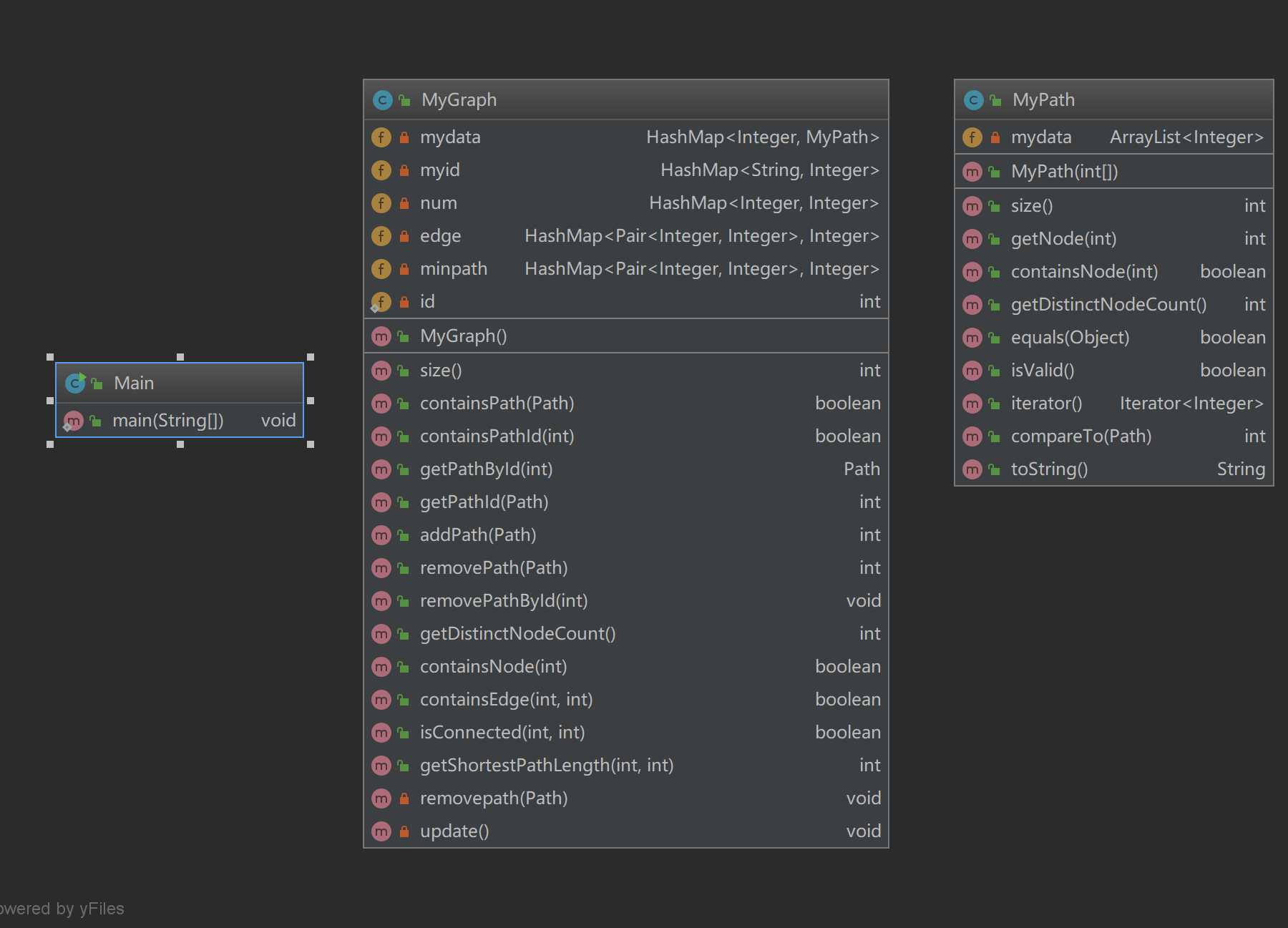Select the edge field name
1288x928 pixels.
tap(441, 236)
